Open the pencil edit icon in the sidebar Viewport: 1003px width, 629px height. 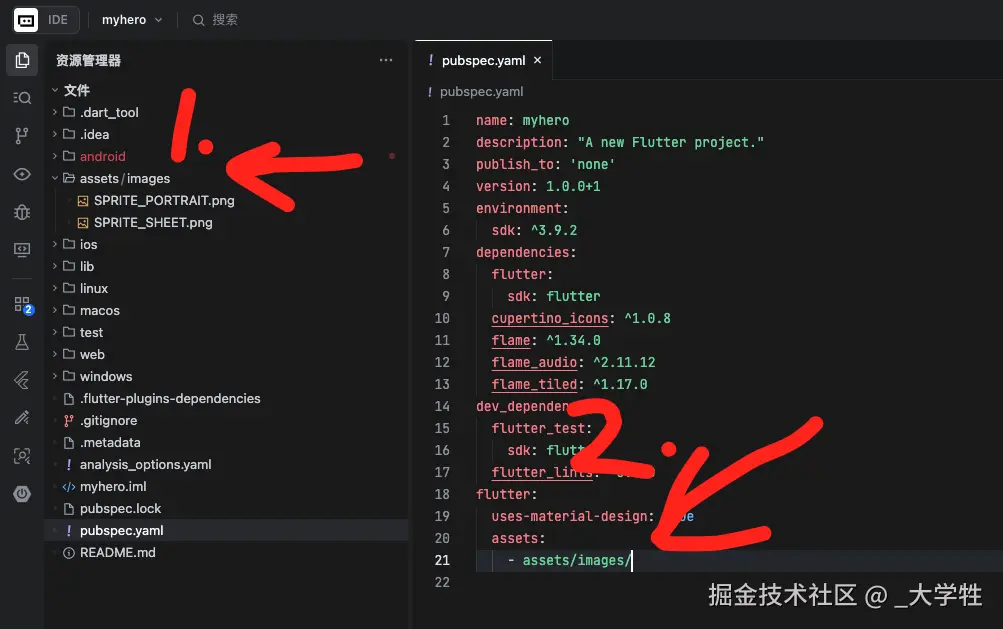[21, 418]
